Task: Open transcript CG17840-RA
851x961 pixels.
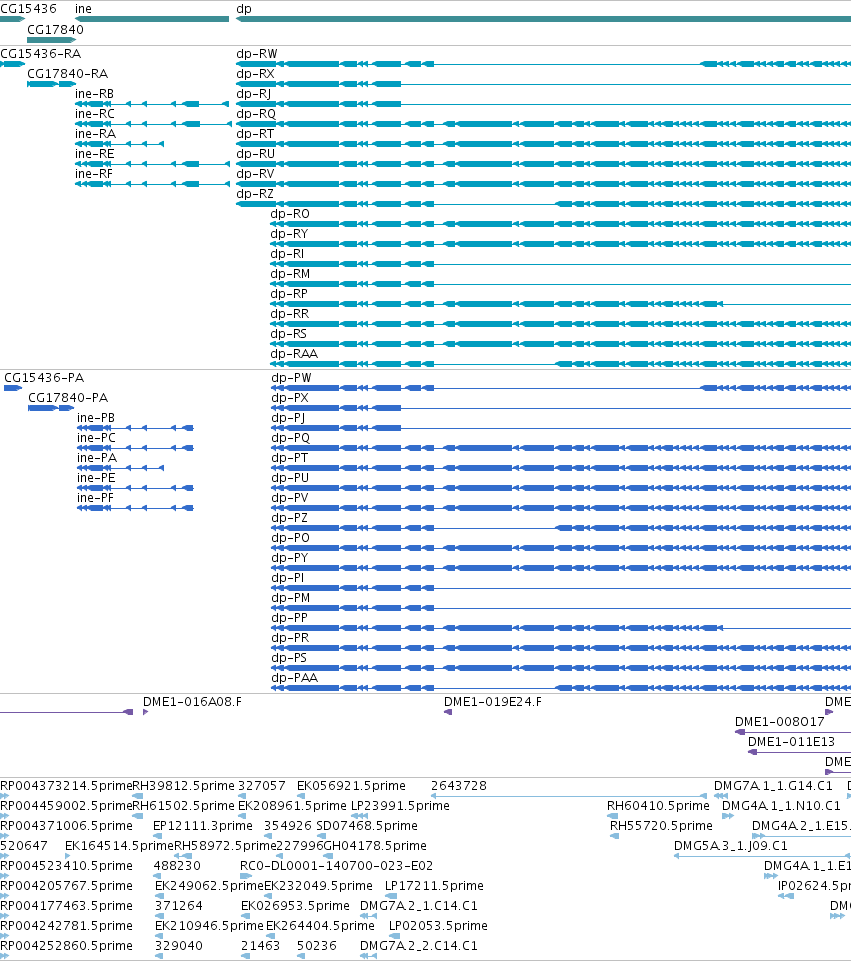Action: tap(67, 74)
